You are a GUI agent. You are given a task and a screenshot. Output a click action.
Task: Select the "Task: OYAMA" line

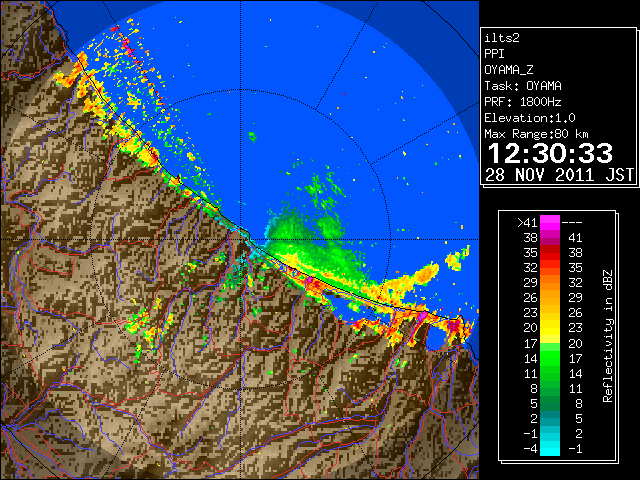(x=523, y=86)
